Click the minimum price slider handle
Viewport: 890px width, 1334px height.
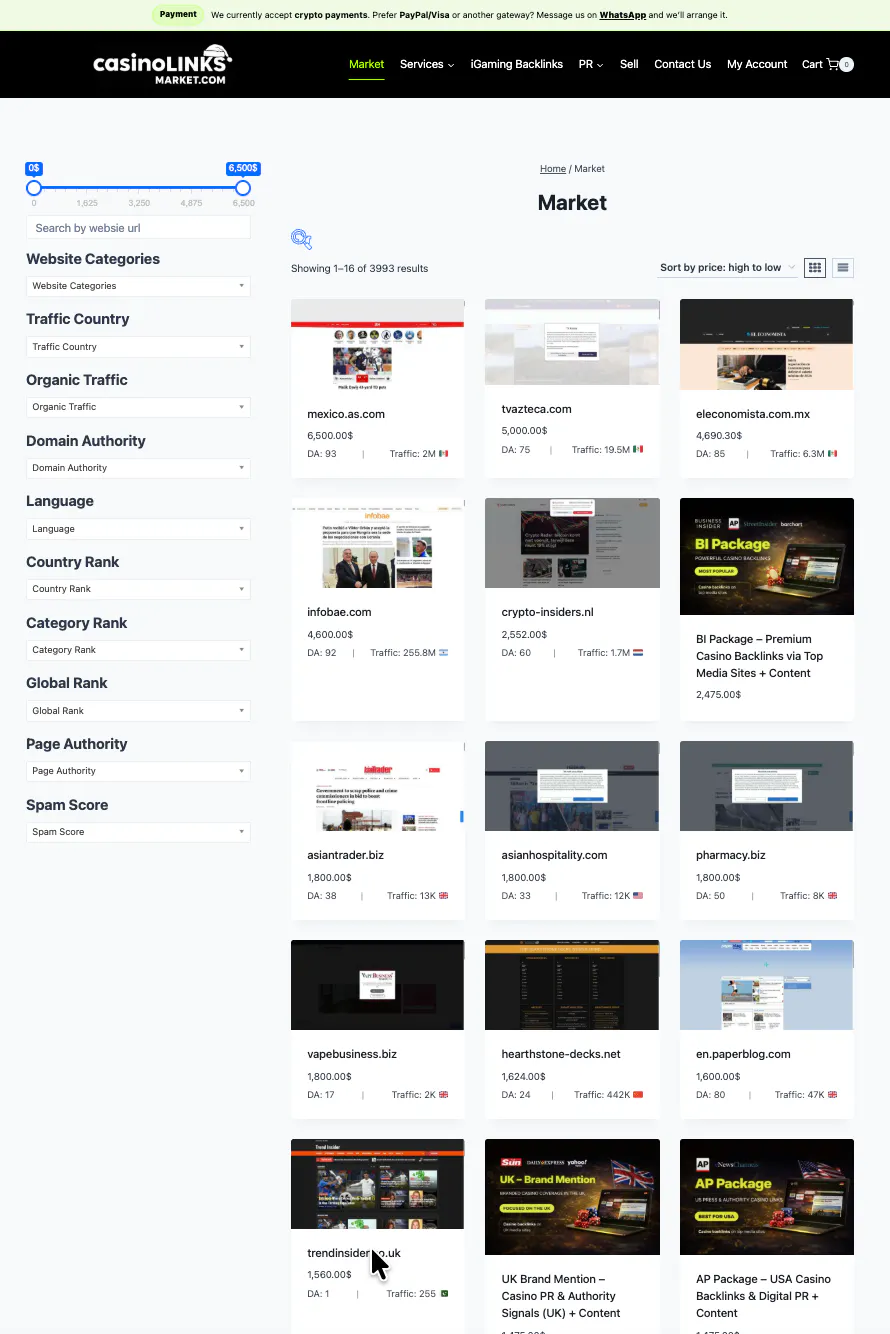(34, 188)
